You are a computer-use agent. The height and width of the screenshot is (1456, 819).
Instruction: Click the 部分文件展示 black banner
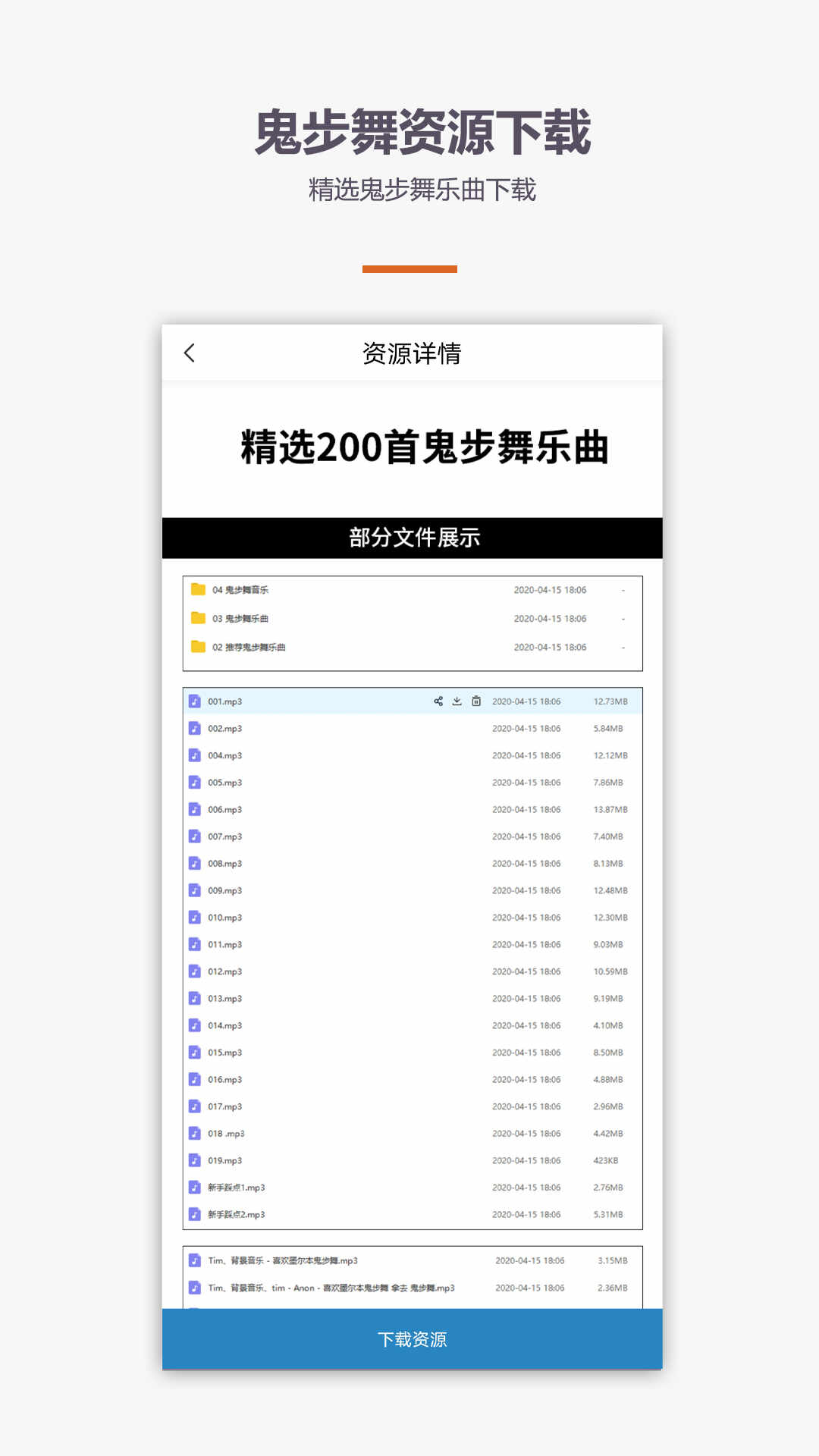(x=413, y=538)
